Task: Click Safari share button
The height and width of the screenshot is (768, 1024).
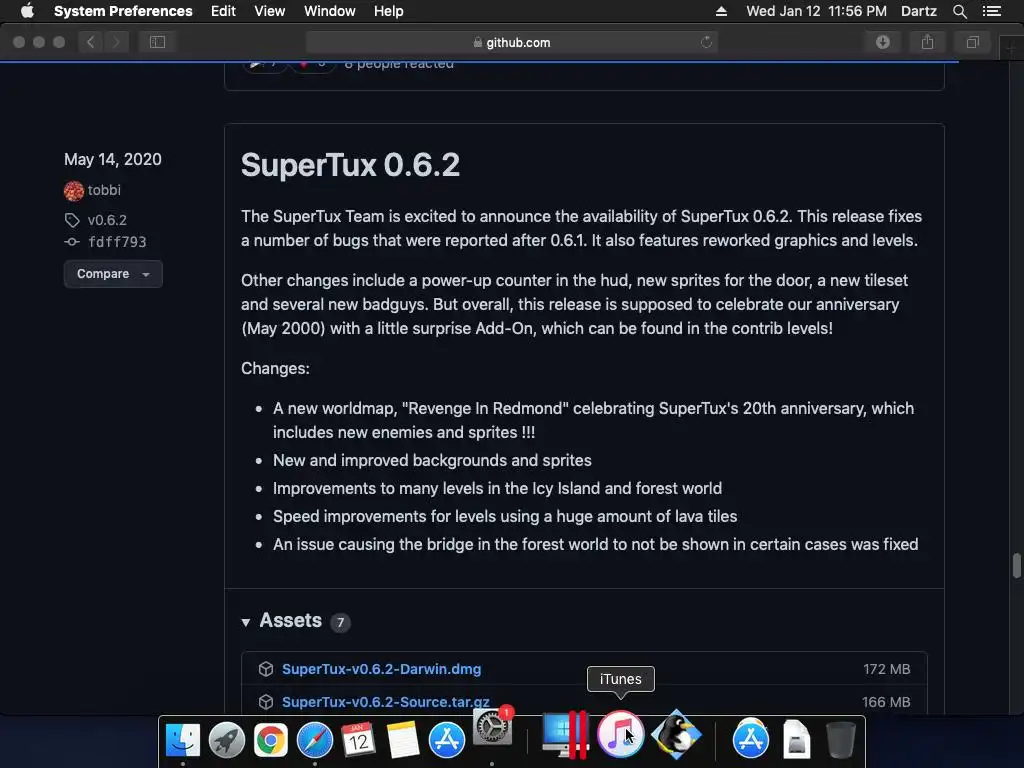Action: [x=927, y=42]
